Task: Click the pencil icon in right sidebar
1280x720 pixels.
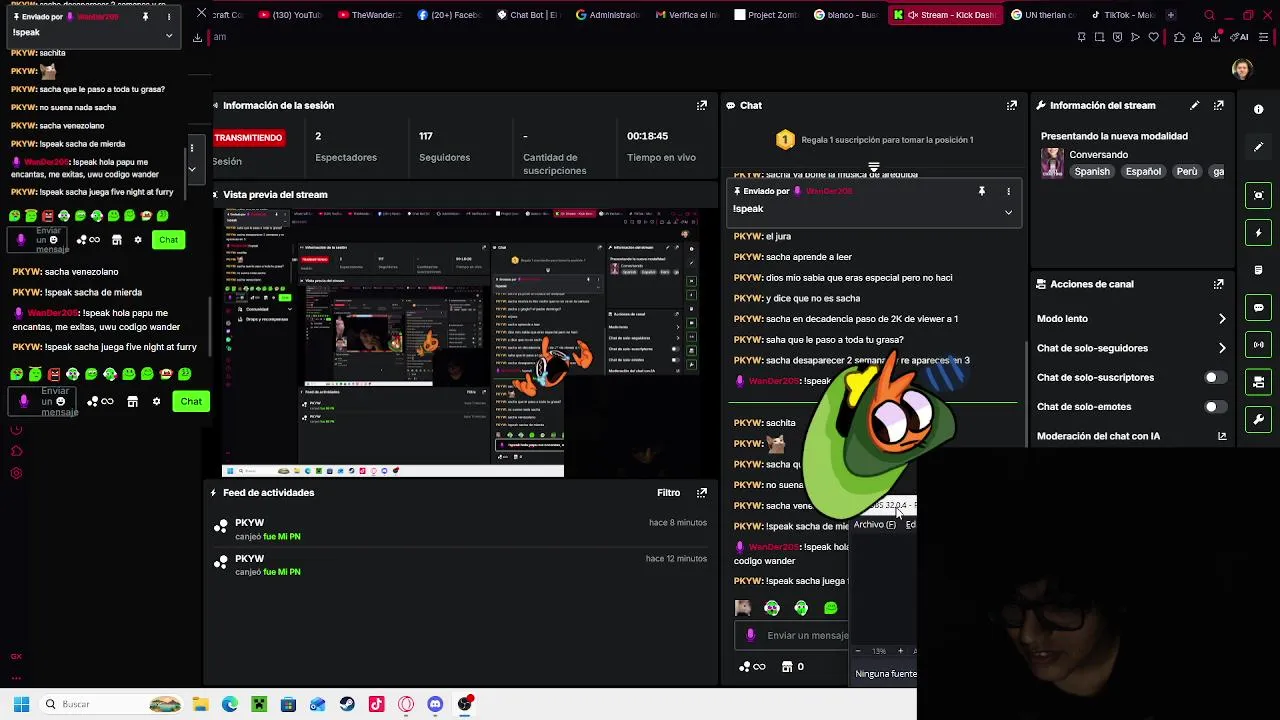Action: 1259,147
